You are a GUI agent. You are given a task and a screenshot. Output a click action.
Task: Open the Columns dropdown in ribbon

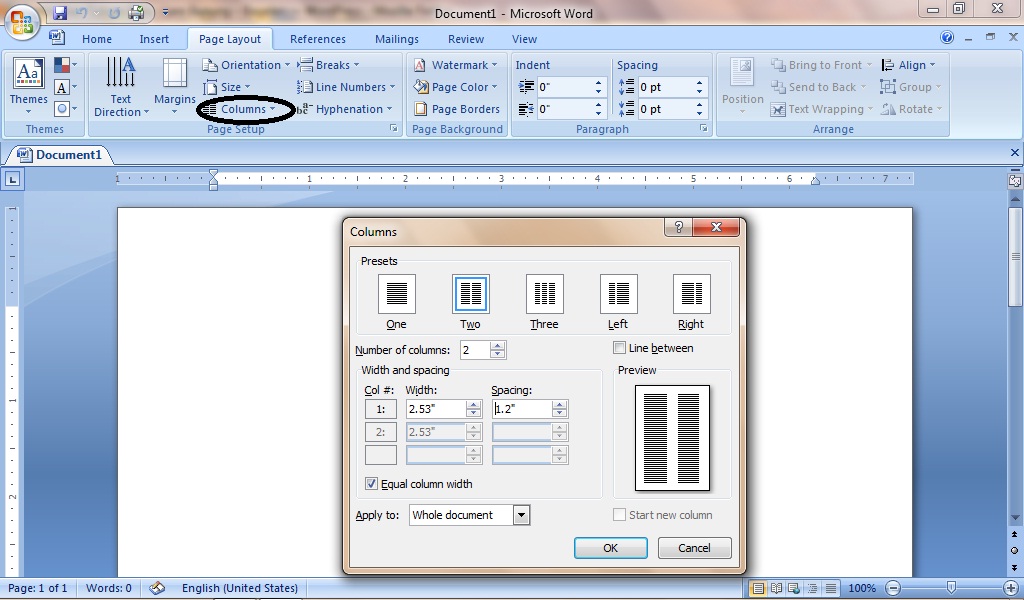(x=239, y=109)
